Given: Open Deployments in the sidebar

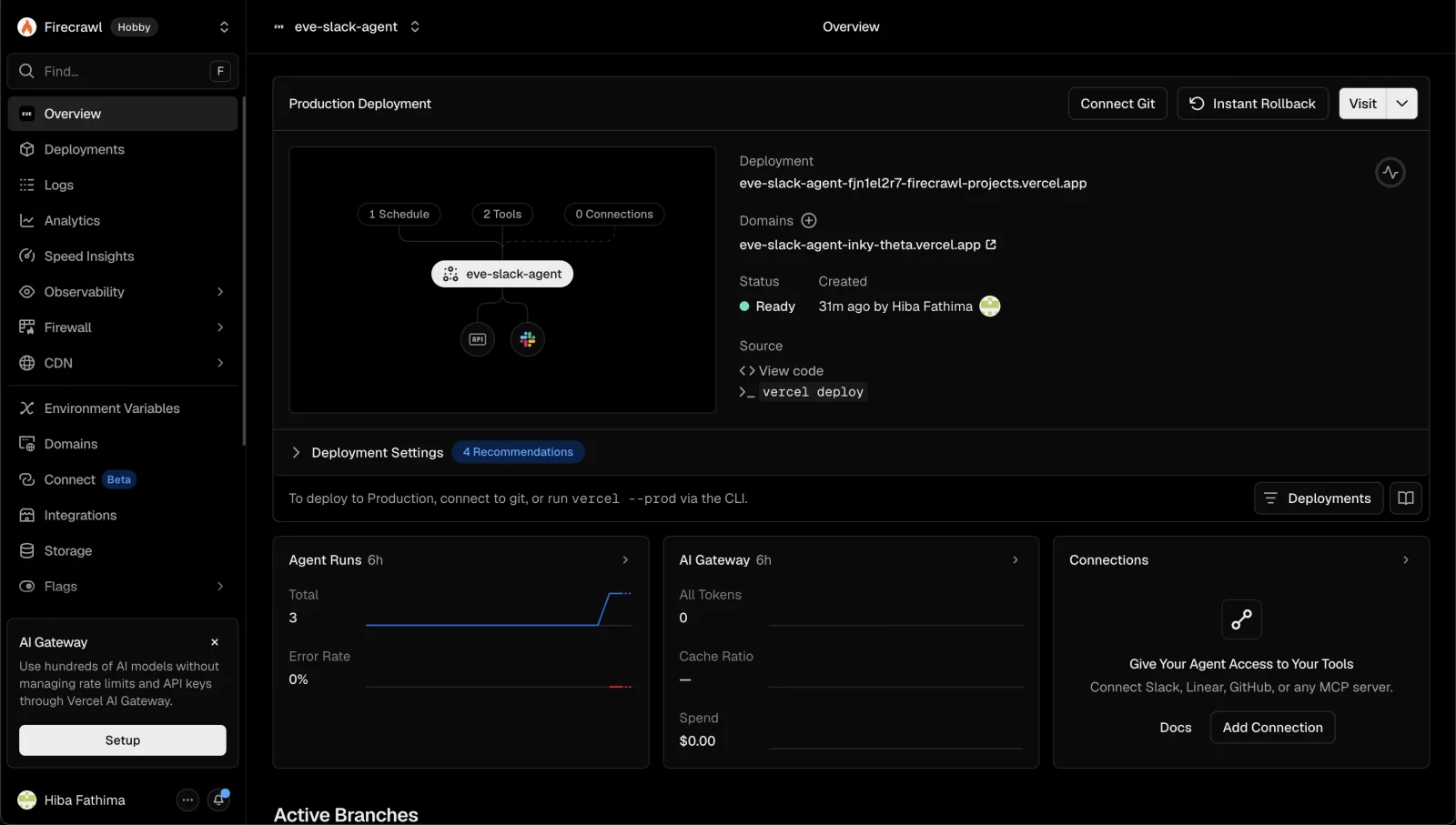Looking at the screenshot, I should point(123,149).
